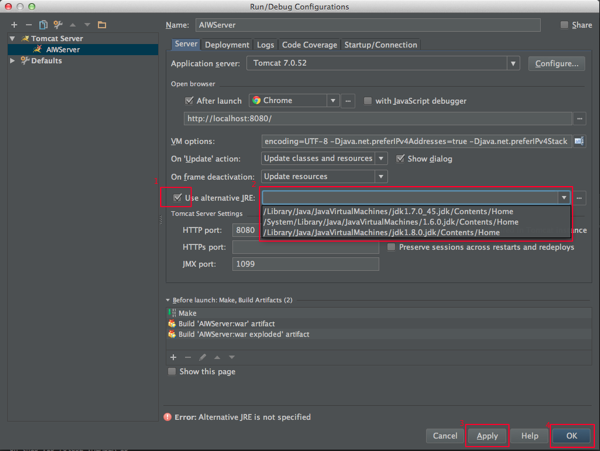Enable with JavaScript debugger checkbox
Viewport: 600px width, 451px height.
pyautogui.click(x=368, y=101)
